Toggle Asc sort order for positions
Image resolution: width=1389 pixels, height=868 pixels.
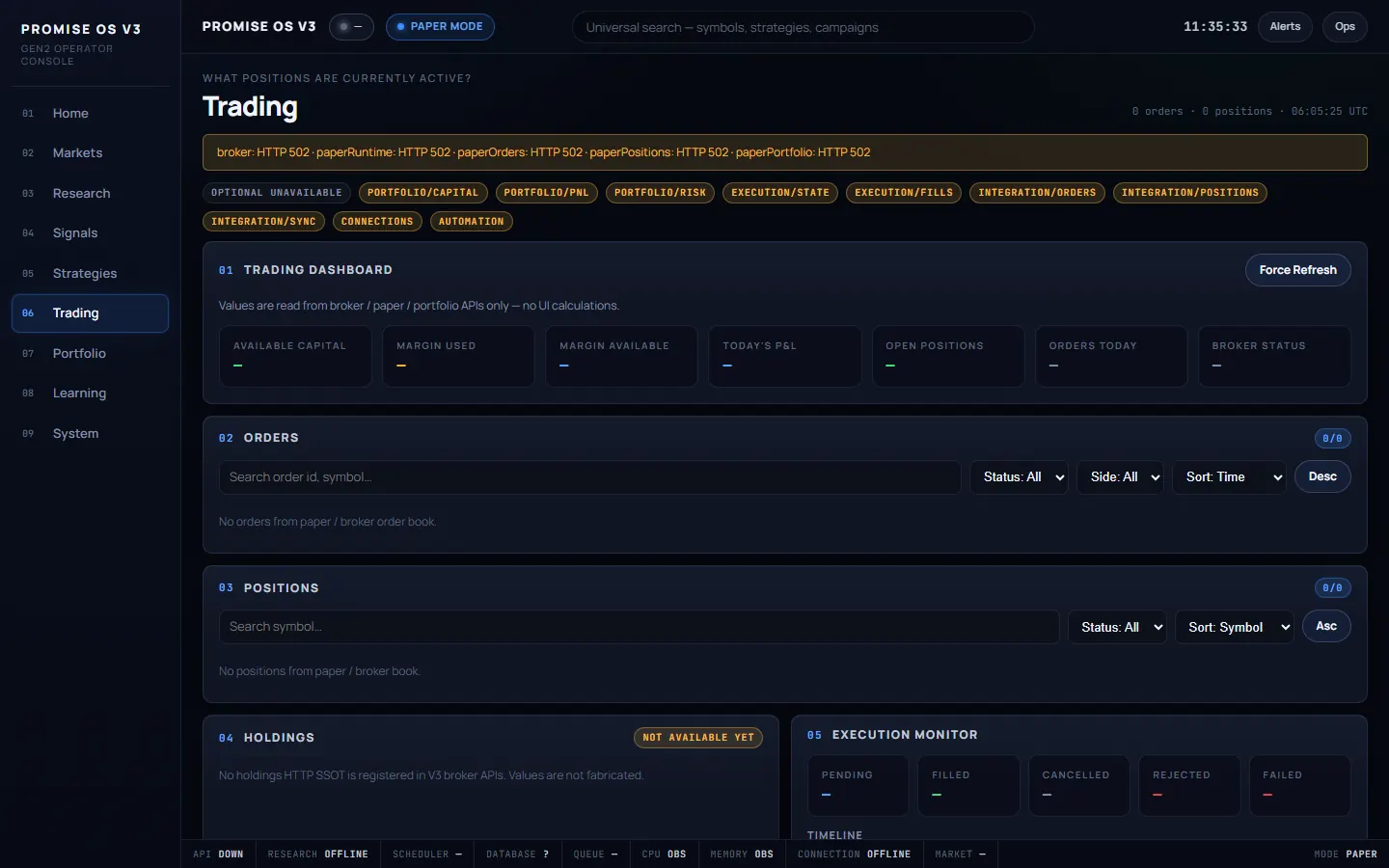(x=1326, y=626)
